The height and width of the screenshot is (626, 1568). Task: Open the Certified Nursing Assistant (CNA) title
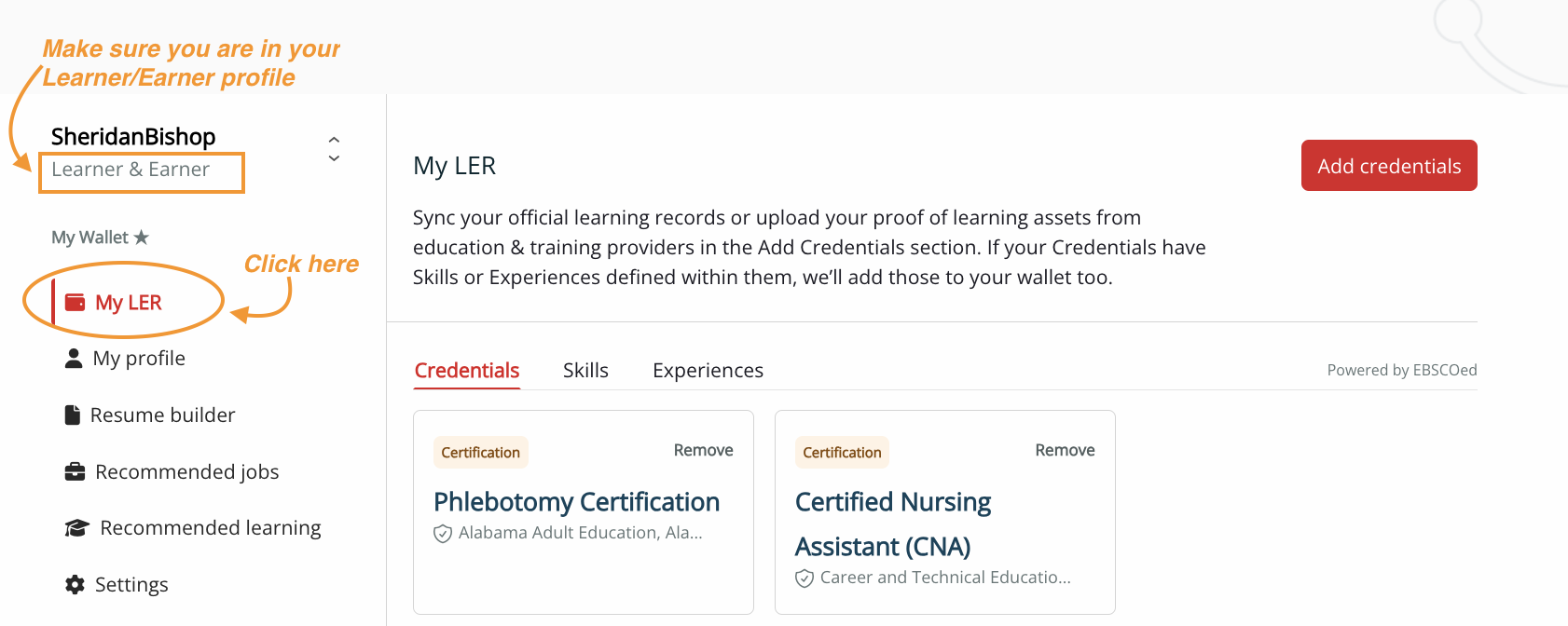coord(892,524)
